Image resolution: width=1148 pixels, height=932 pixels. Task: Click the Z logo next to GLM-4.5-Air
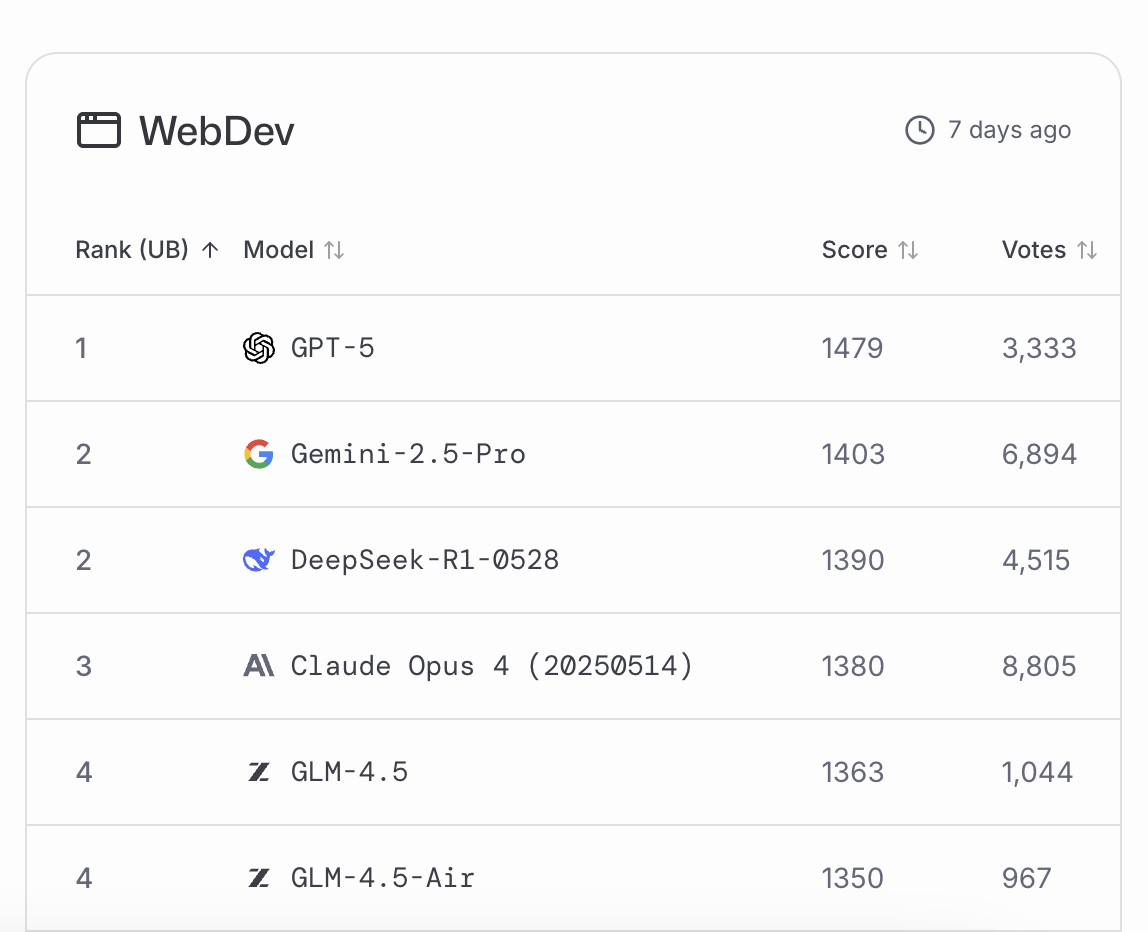point(258,878)
